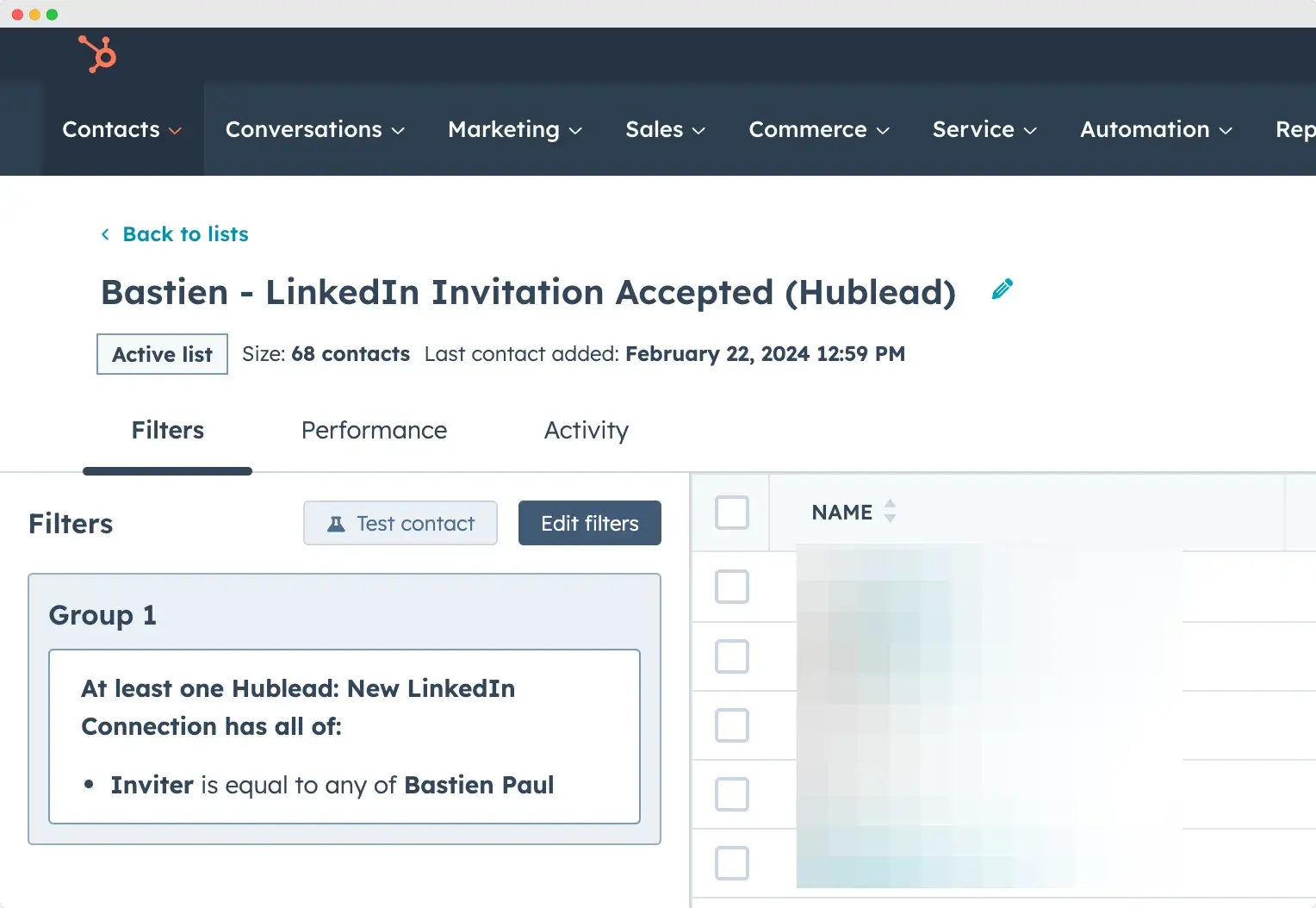This screenshot has width=1316, height=908.
Task: Click the NAME column sort arrows
Action: 890,512
